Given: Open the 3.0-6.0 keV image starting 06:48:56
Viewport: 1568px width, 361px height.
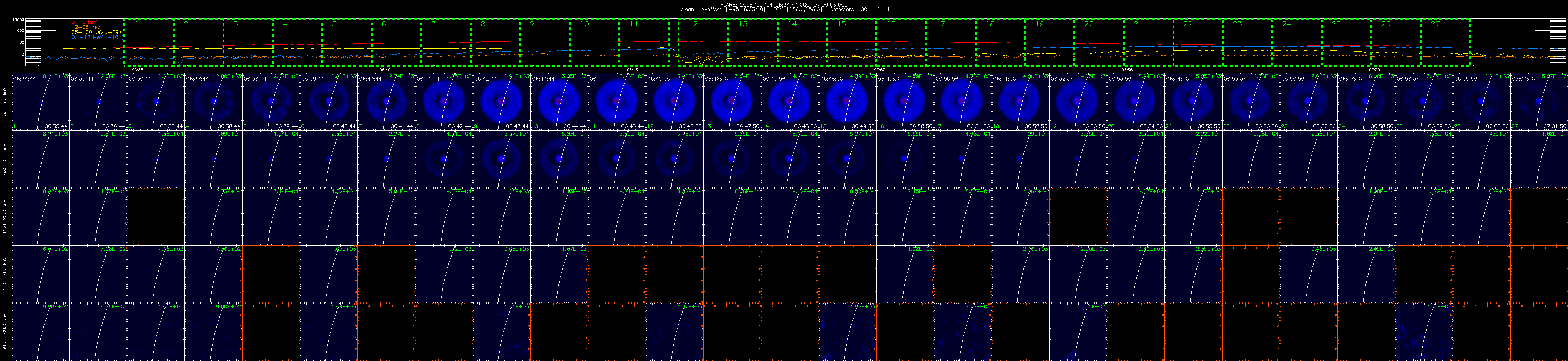Looking at the screenshot, I should tap(847, 101).
